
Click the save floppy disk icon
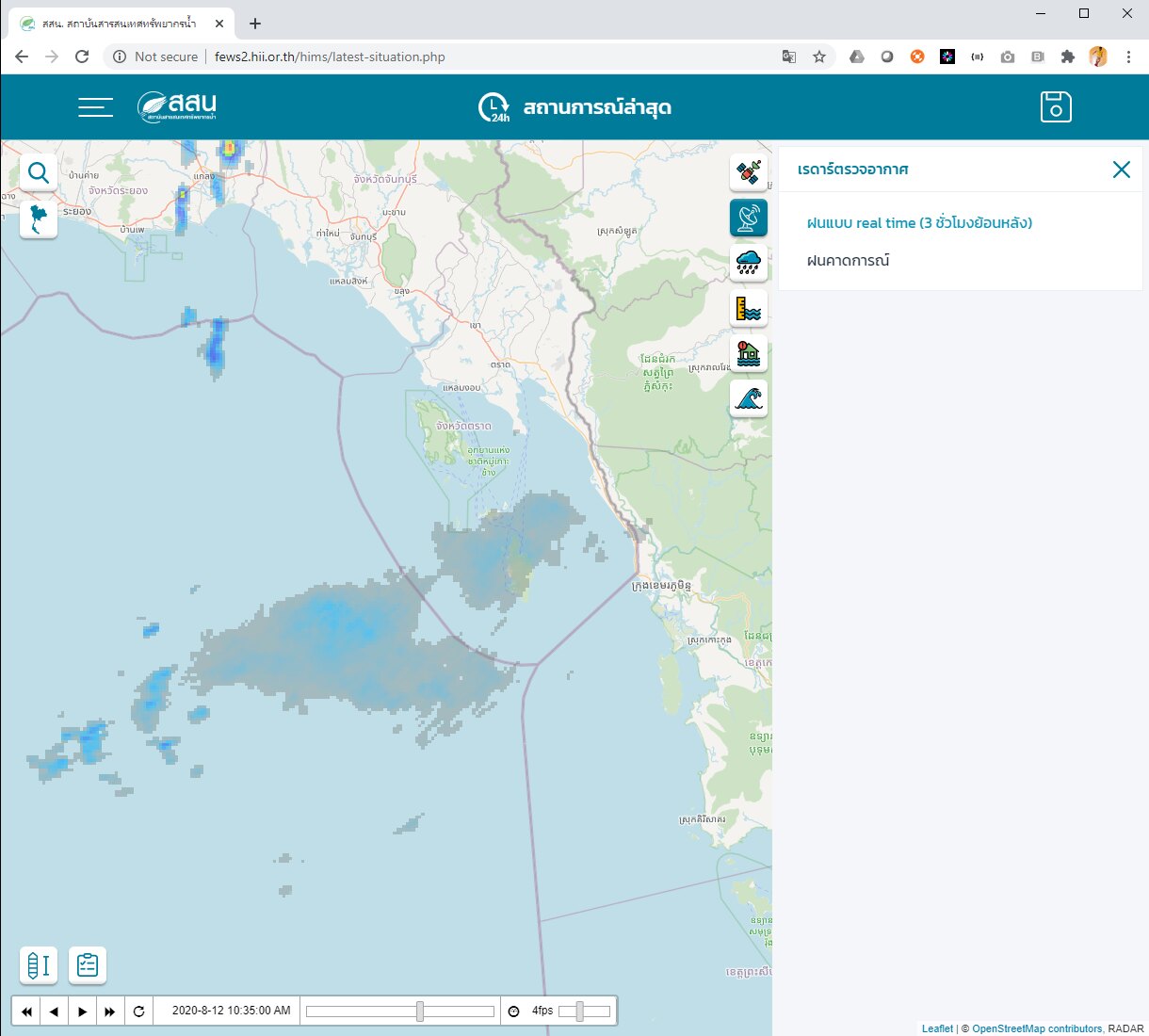pyautogui.click(x=1056, y=107)
